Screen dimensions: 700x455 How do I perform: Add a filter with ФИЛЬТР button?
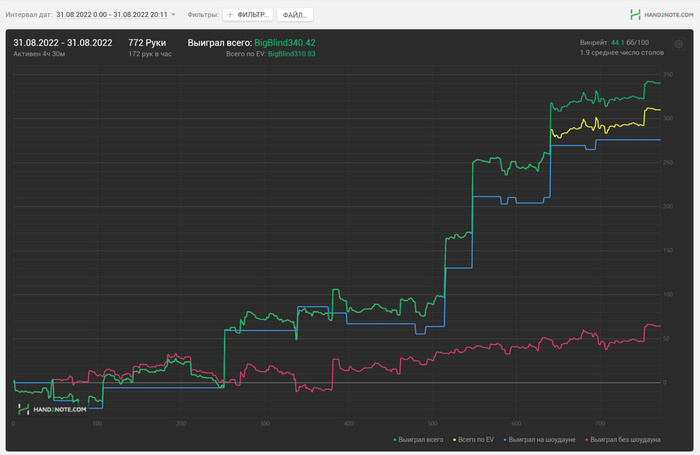pos(248,15)
